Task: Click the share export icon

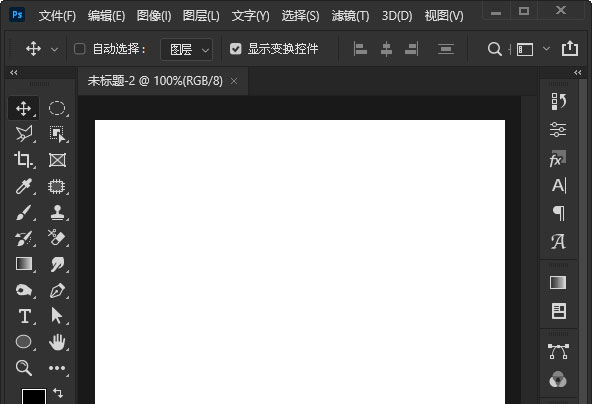Action: [x=570, y=48]
